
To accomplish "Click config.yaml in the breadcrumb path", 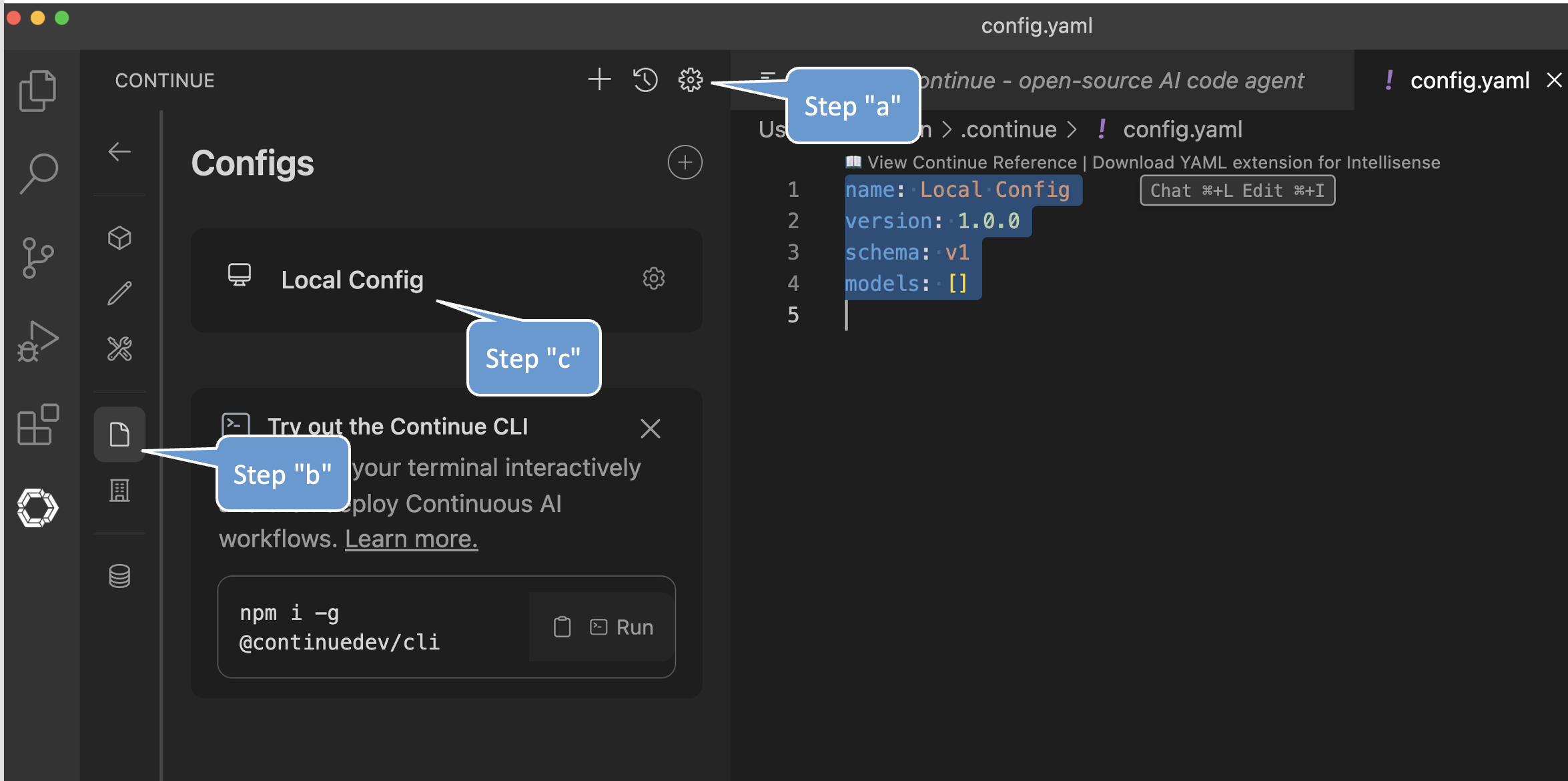I will pos(1182,129).
